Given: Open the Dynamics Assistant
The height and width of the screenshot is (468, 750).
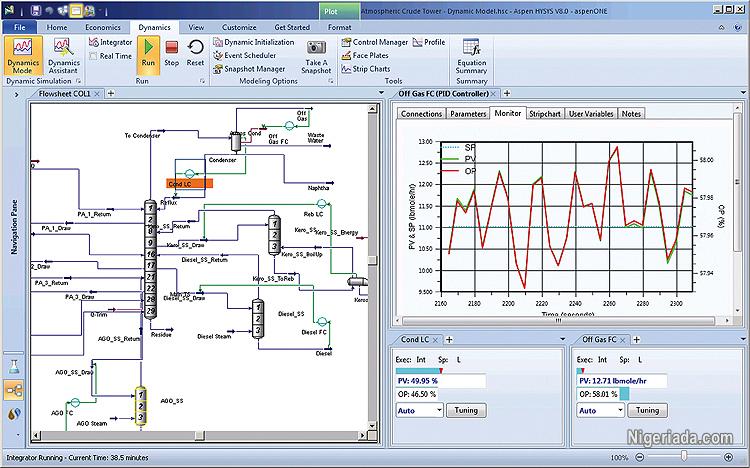Looking at the screenshot, I should 63,54.
